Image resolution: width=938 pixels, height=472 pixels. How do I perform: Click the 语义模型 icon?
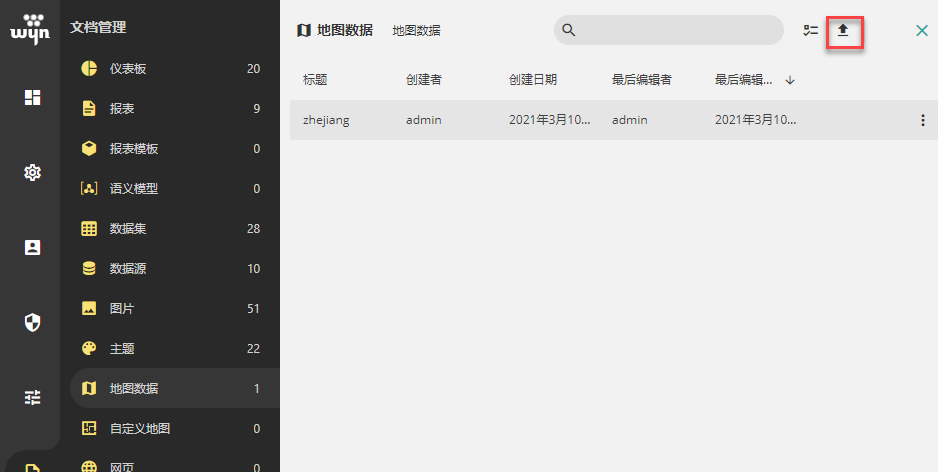click(x=89, y=189)
